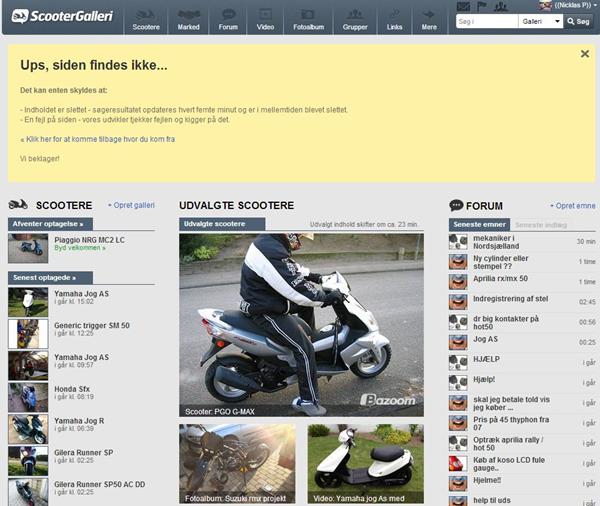Click the speech bubble FORUM icon
600x506 pixels.
(x=456, y=206)
